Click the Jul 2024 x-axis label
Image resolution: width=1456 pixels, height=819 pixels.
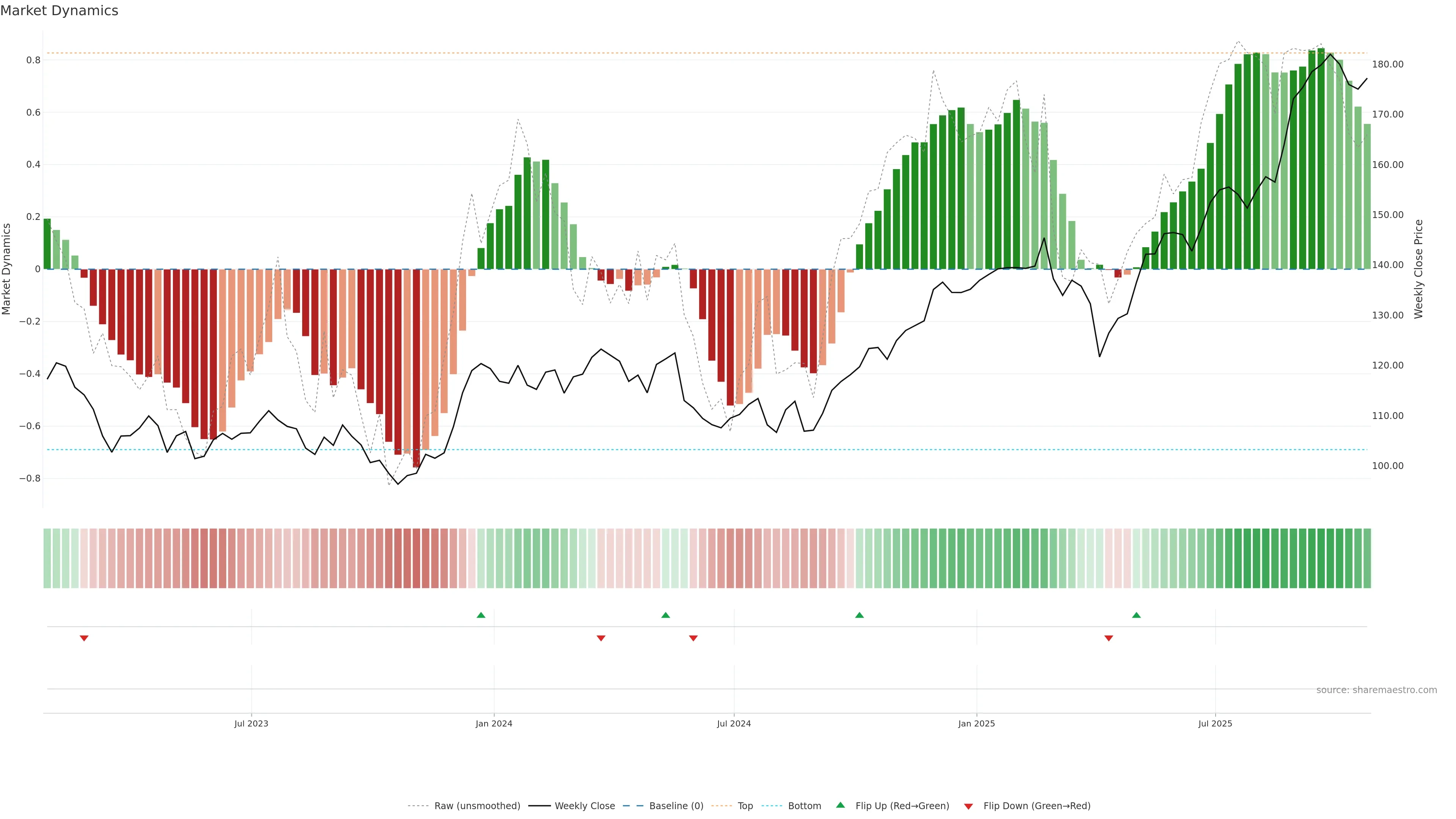coord(734,723)
